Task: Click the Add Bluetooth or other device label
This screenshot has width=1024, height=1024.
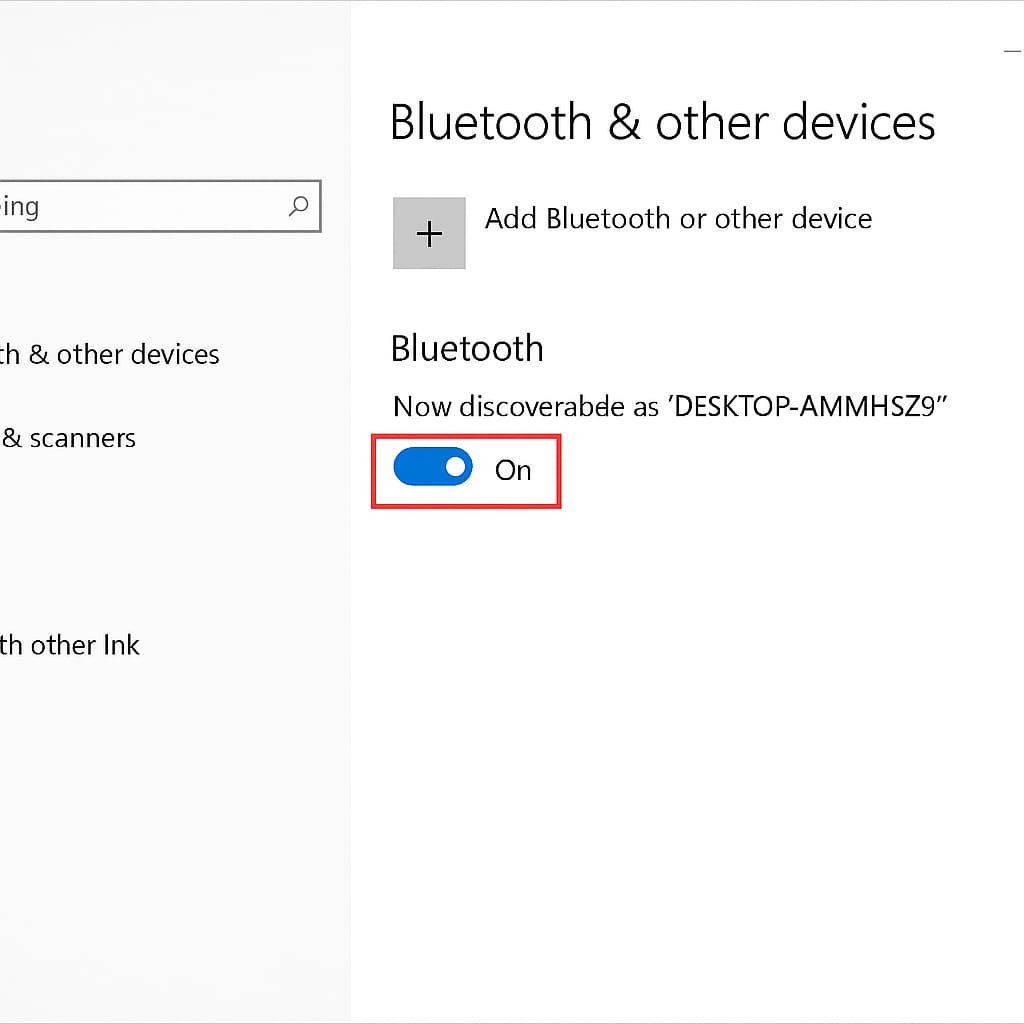Action: 678,219
